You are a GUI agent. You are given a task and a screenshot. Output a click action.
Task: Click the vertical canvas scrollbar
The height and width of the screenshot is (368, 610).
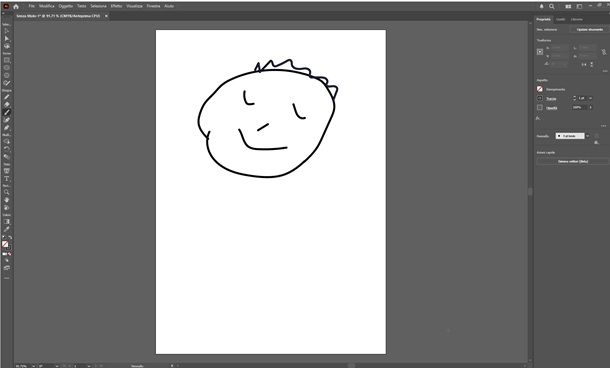click(x=529, y=192)
